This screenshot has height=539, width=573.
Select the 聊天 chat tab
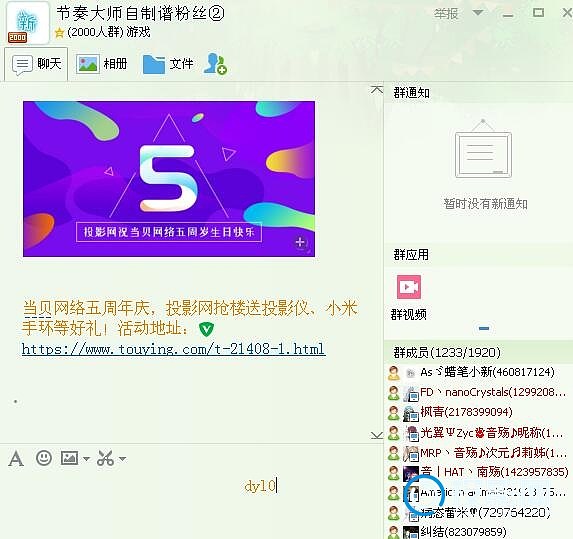pos(36,64)
